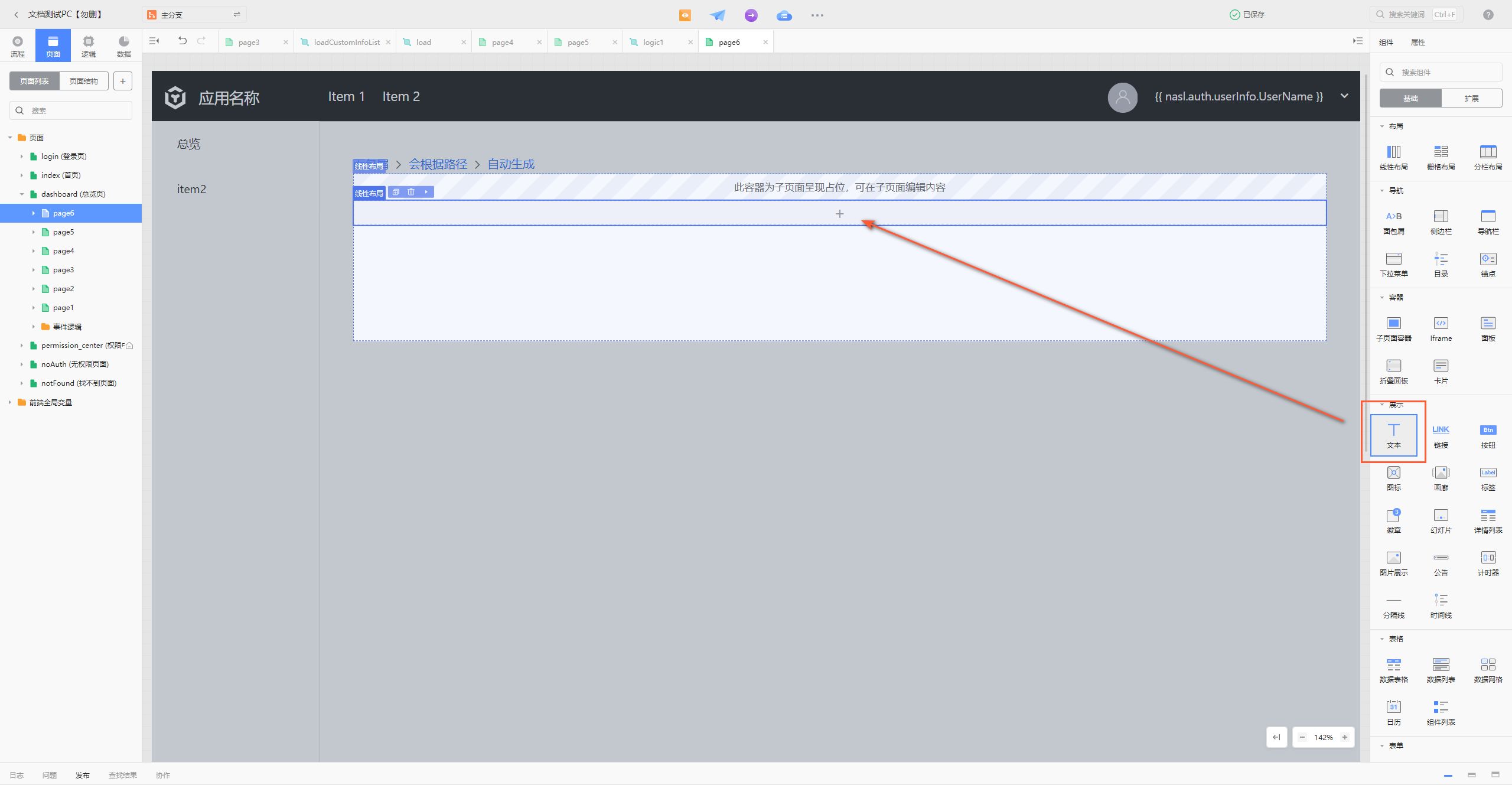Switch to the page3 tab

click(x=249, y=42)
